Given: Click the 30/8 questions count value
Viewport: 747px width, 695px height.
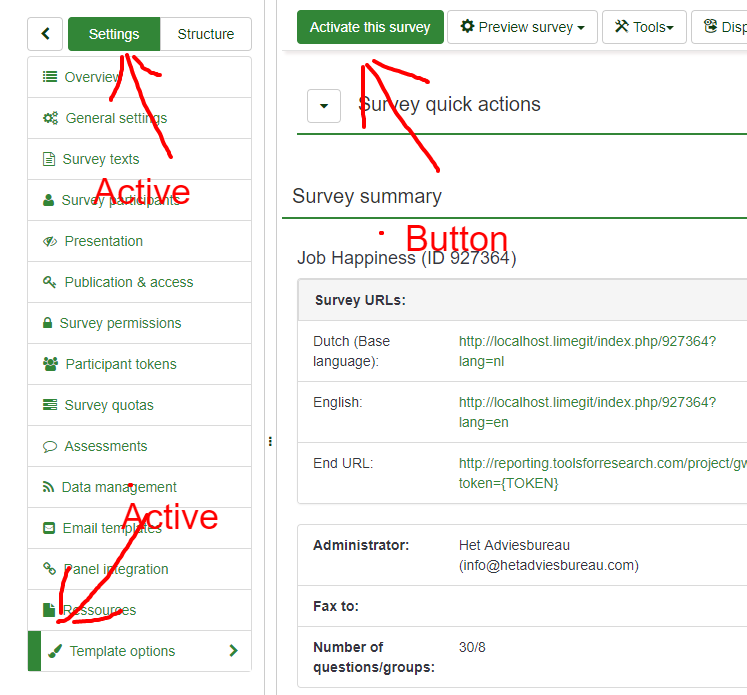Looking at the screenshot, I should (x=472, y=647).
